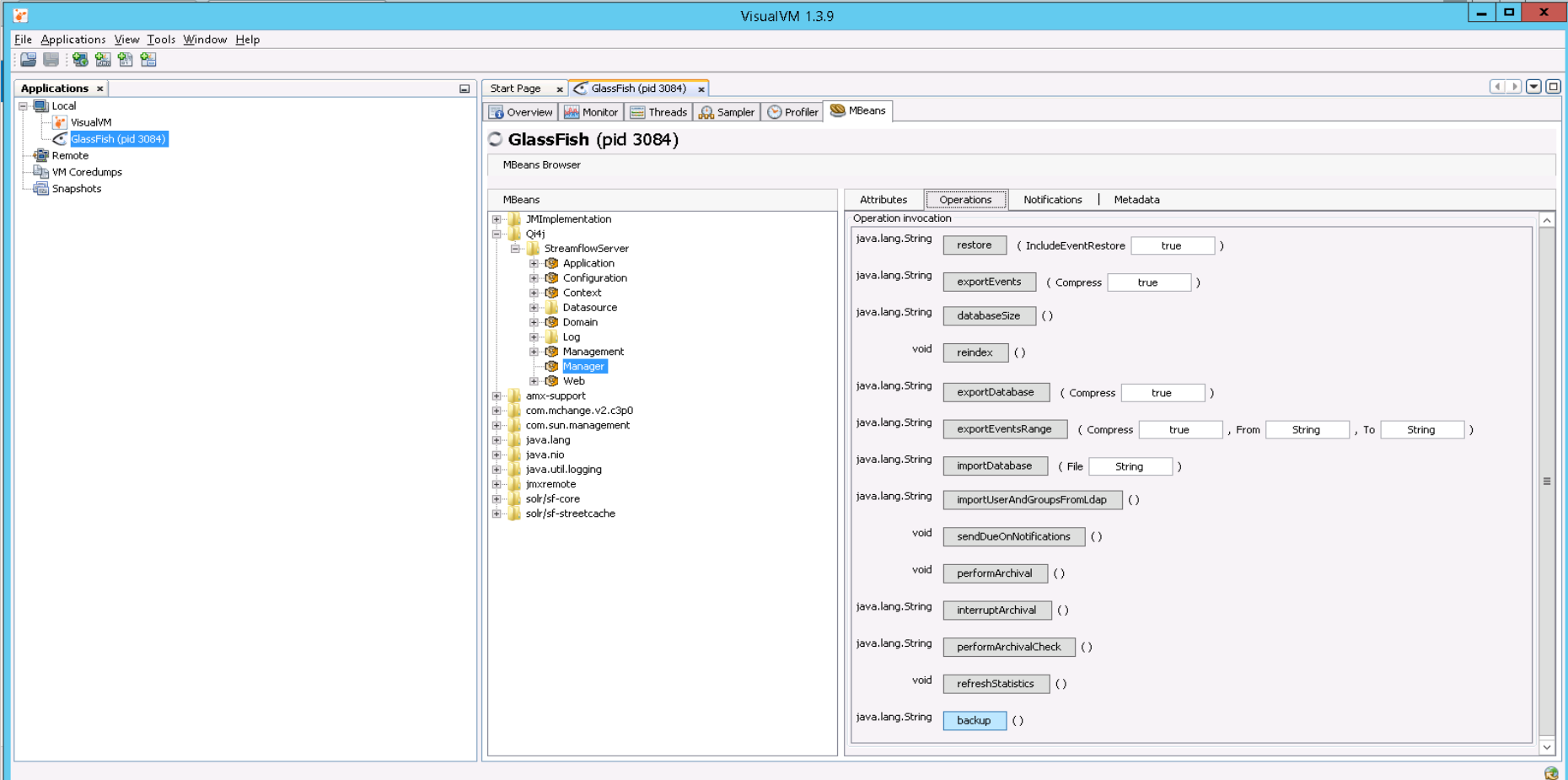Viewport: 1568px width, 780px height.
Task: Open the Monitor tab
Action: pos(591,112)
